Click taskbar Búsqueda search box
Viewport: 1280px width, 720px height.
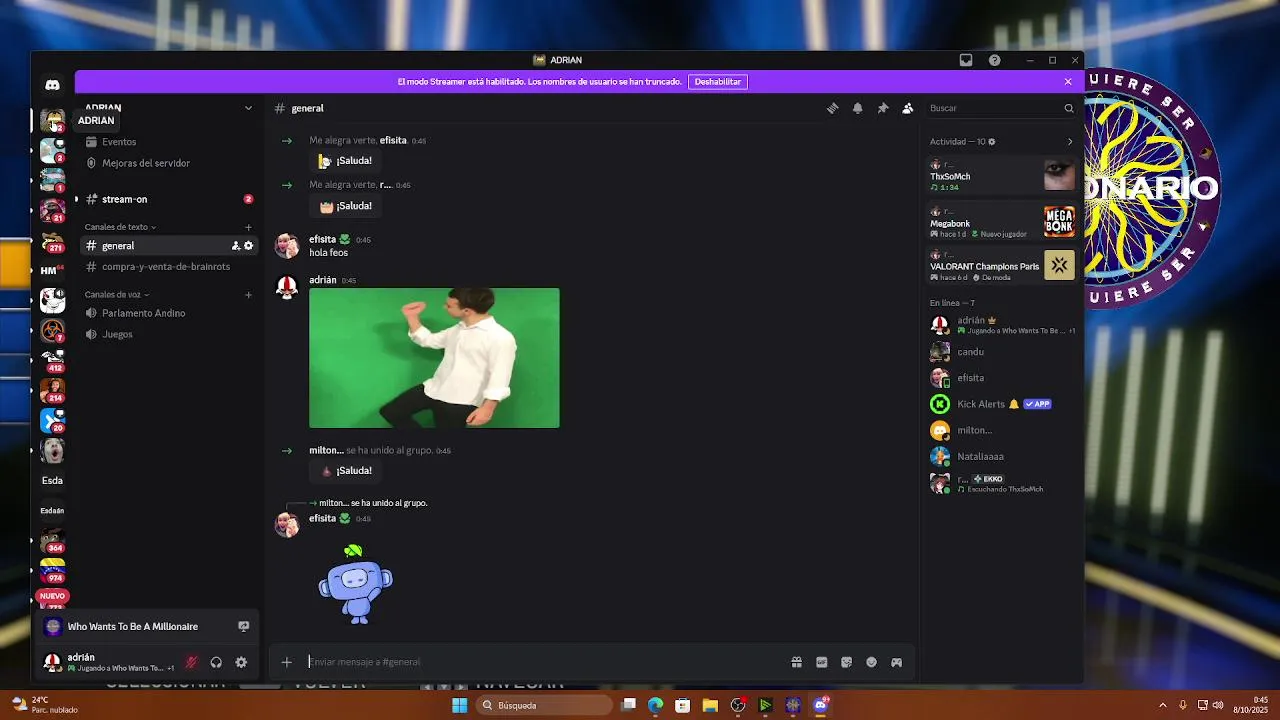[544, 706]
